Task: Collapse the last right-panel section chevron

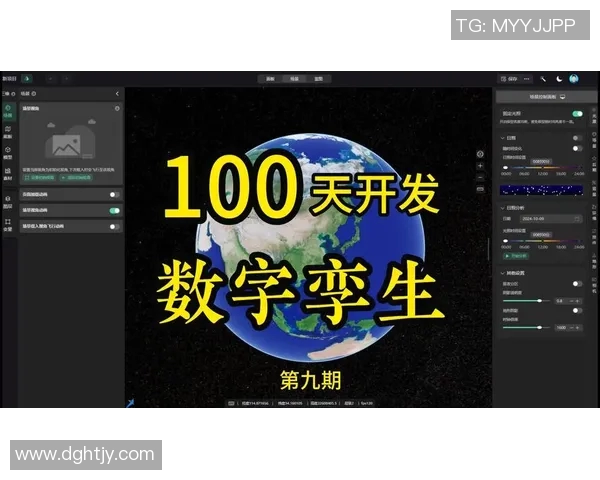Action: pos(502,273)
